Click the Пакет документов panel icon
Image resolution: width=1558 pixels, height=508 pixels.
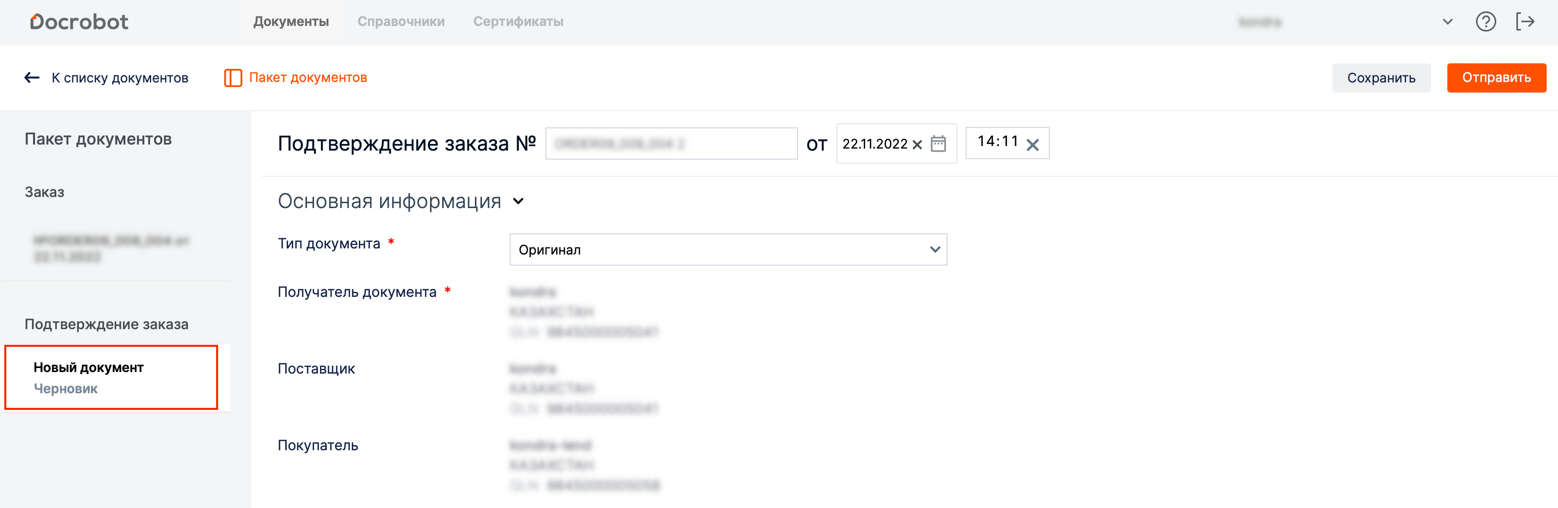pyautogui.click(x=233, y=78)
